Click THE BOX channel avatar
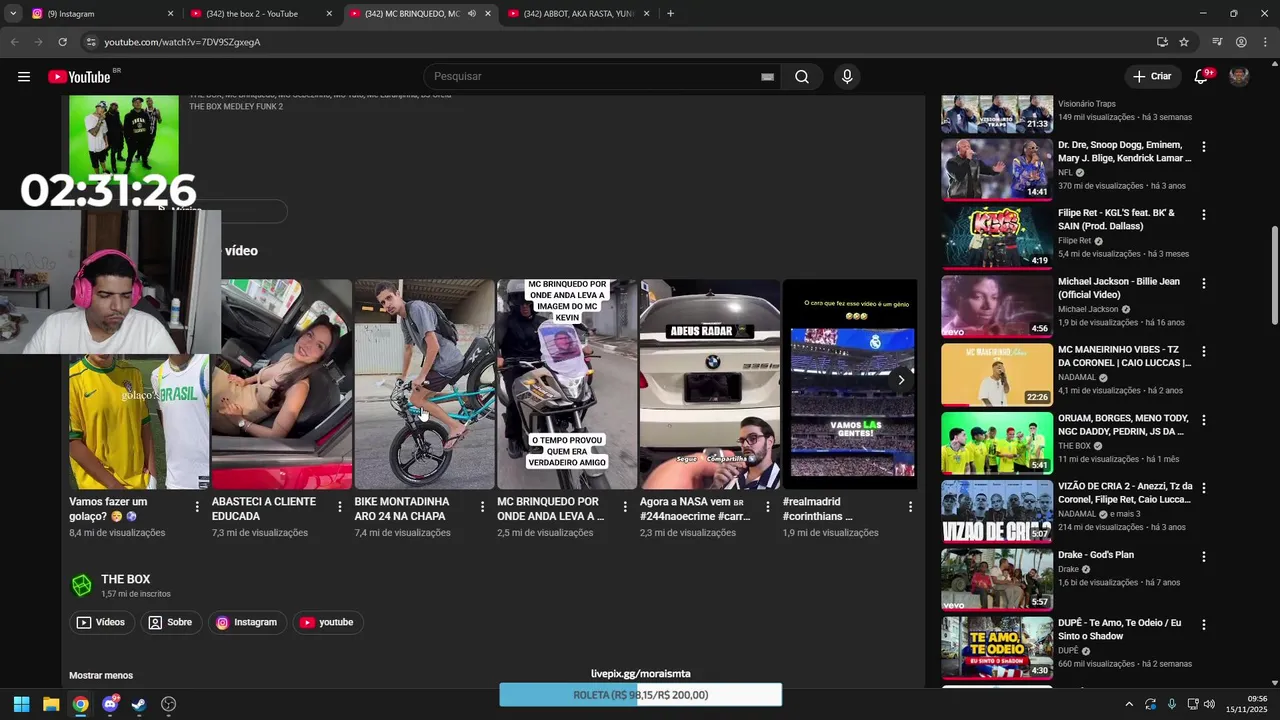This screenshot has height=720, width=1280. [x=82, y=585]
